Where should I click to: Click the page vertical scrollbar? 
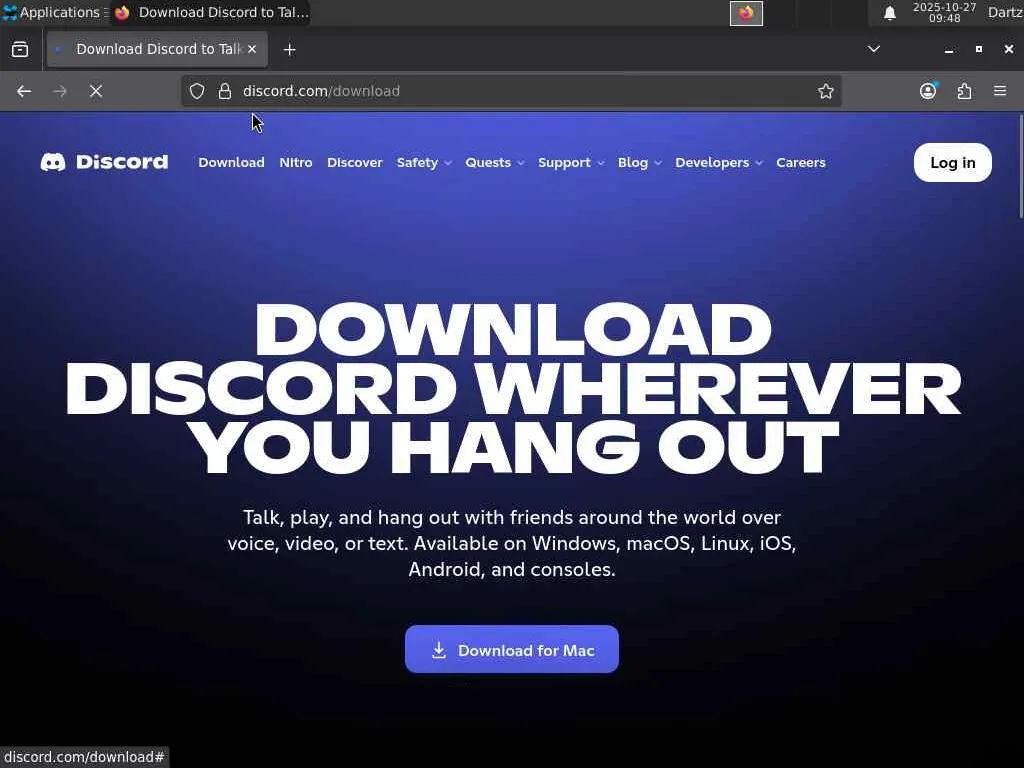click(1020, 167)
